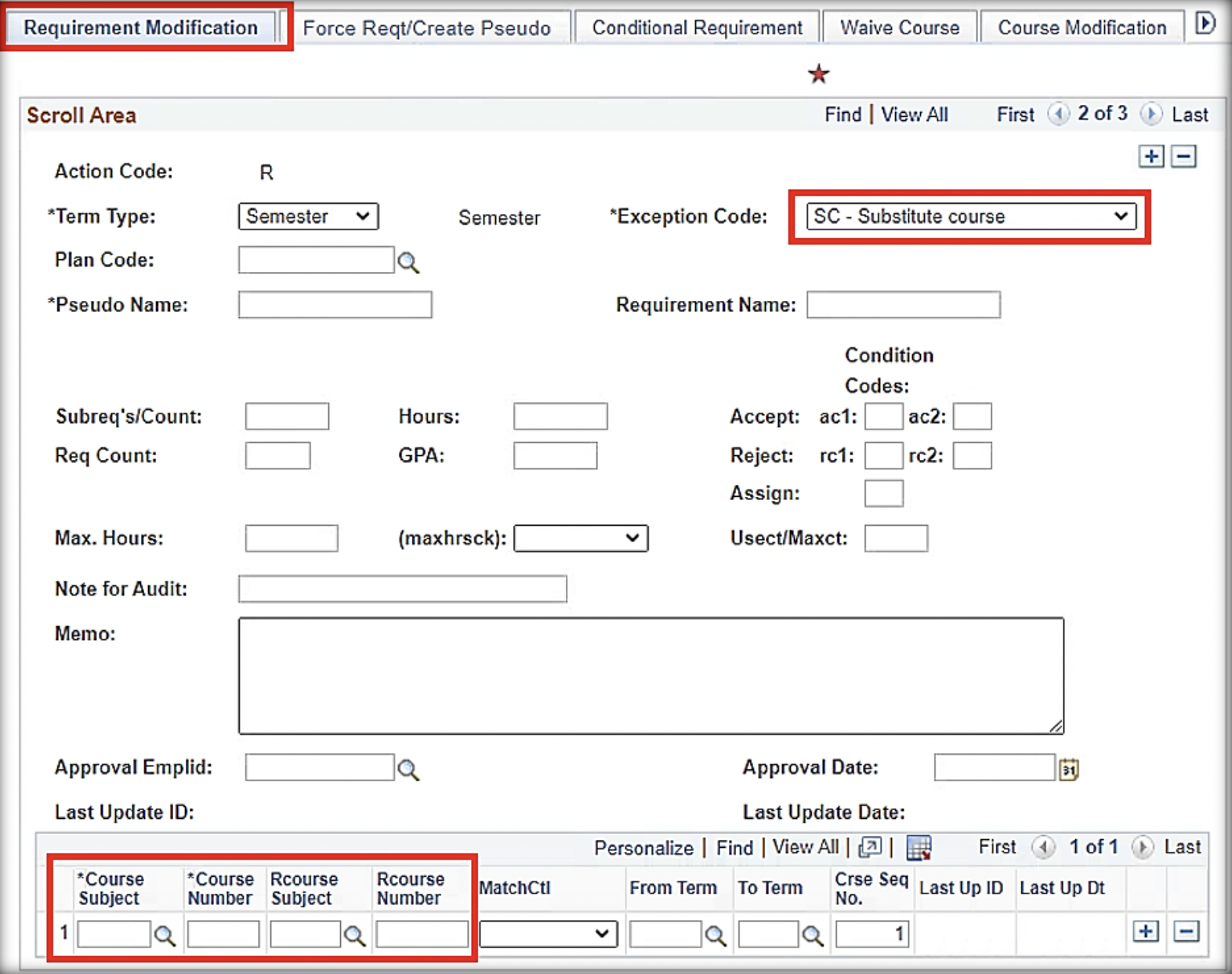Open the From Term lookup icon
This screenshot has width=1232, height=974.
(x=715, y=935)
